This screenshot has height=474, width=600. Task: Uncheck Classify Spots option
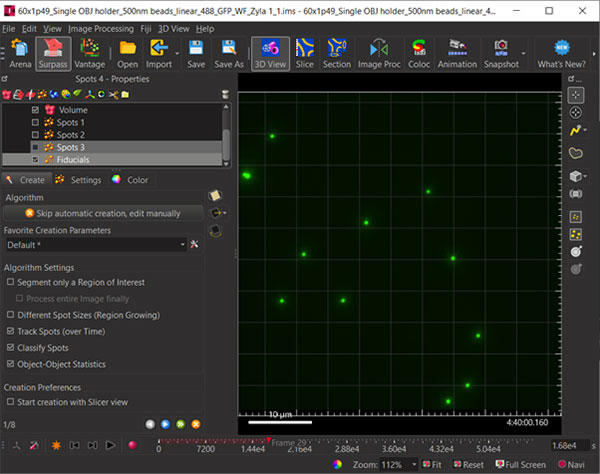pos(11,347)
